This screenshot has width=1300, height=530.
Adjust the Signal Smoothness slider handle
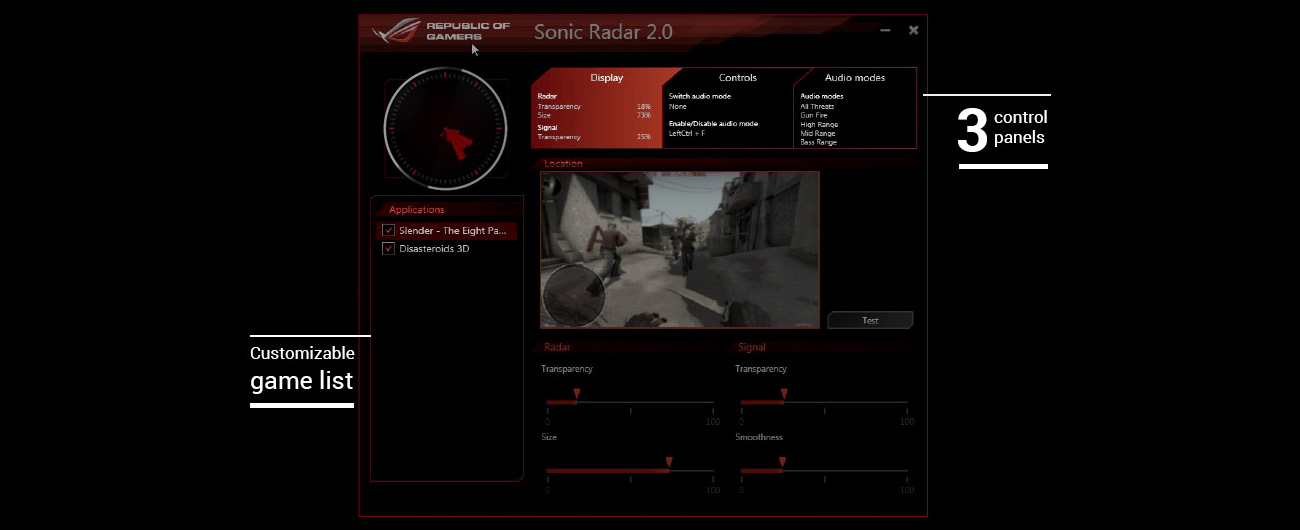[782, 463]
